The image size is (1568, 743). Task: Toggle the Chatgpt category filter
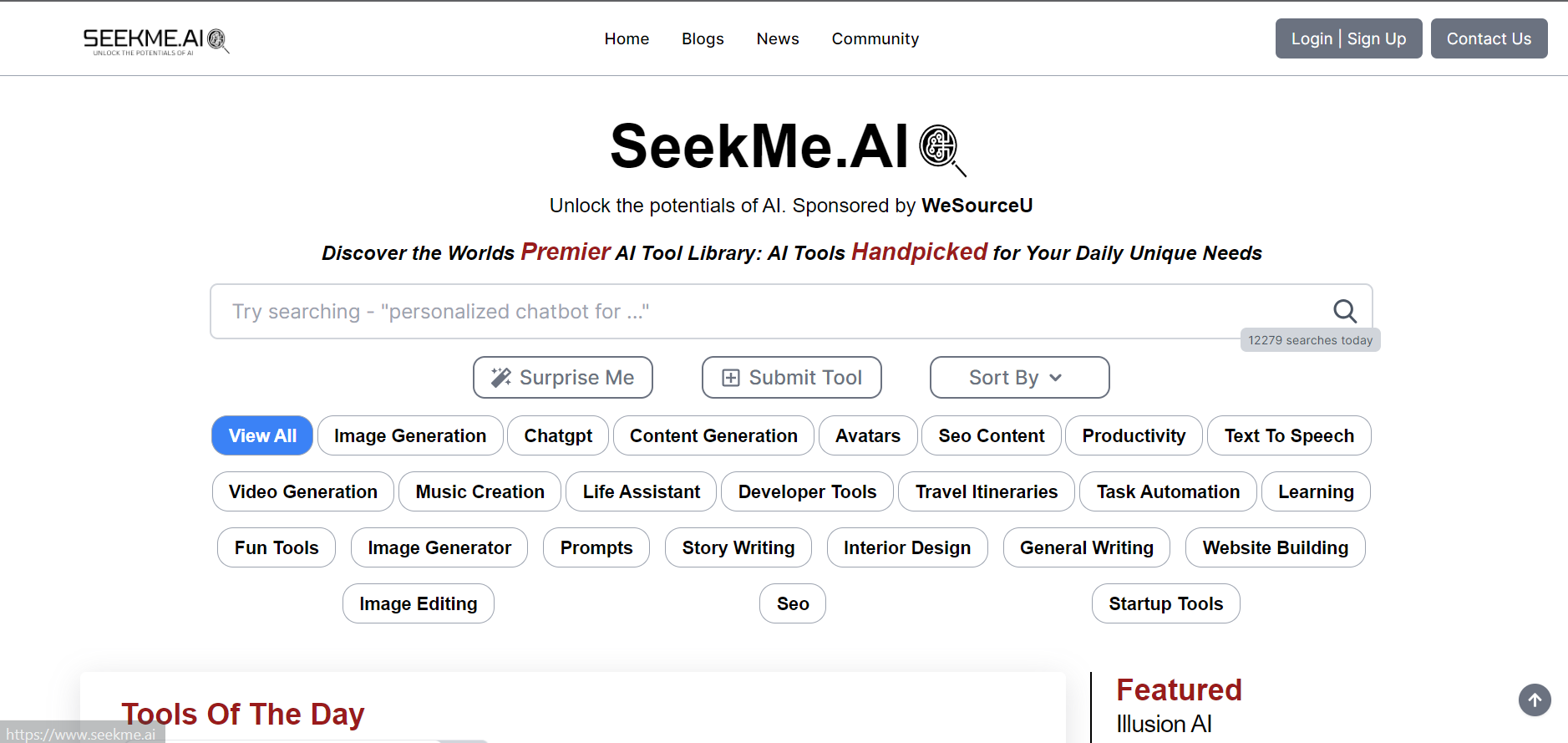tap(557, 435)
